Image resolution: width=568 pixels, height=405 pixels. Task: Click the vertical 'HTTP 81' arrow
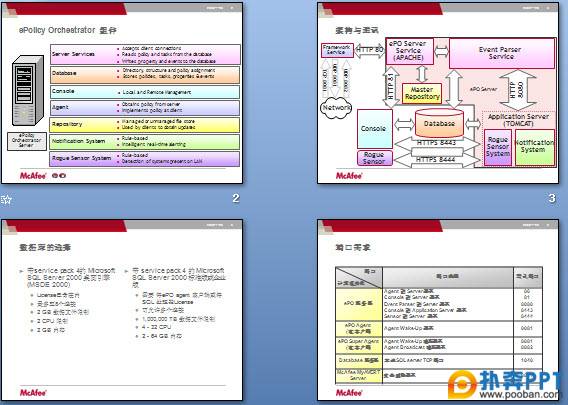(x=390, y=87)
